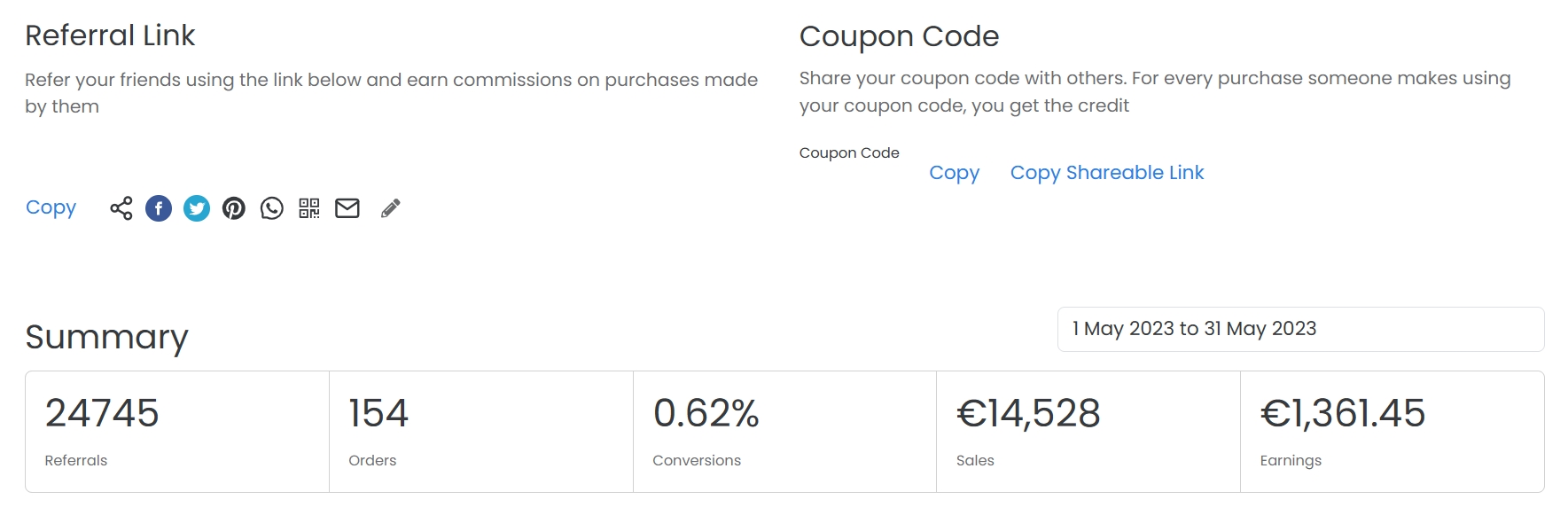Show the referral link QR code

tap(309, 208)
